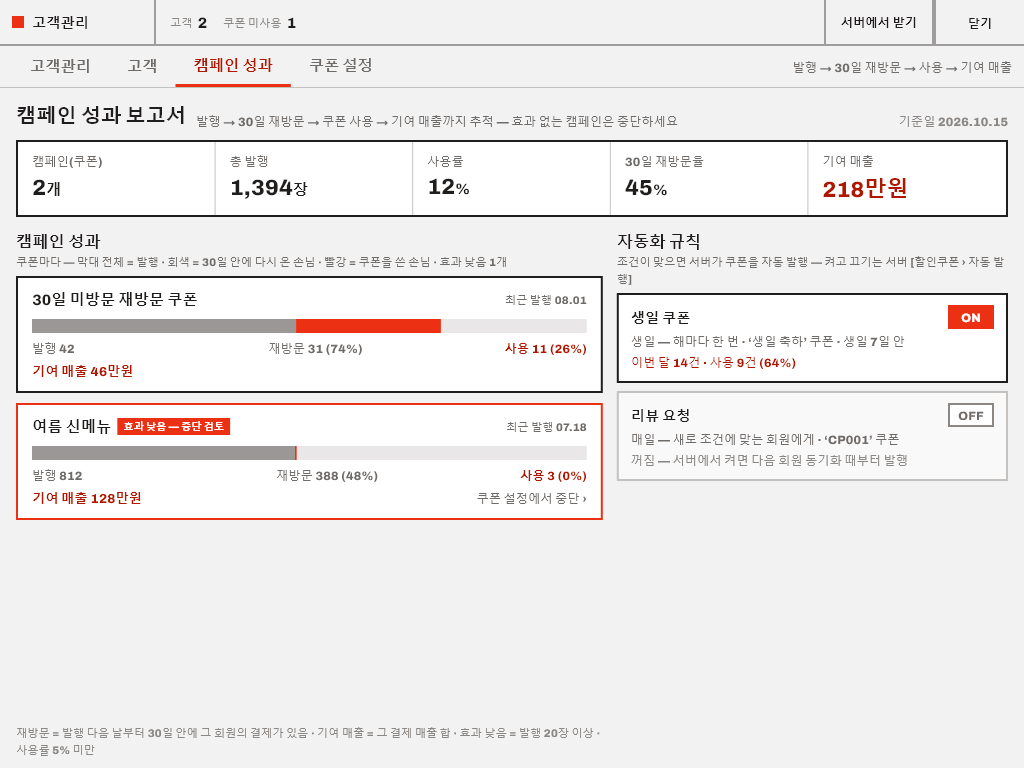
Task: Switch to the 고객 tab
Action: click(x=142, y=65)
